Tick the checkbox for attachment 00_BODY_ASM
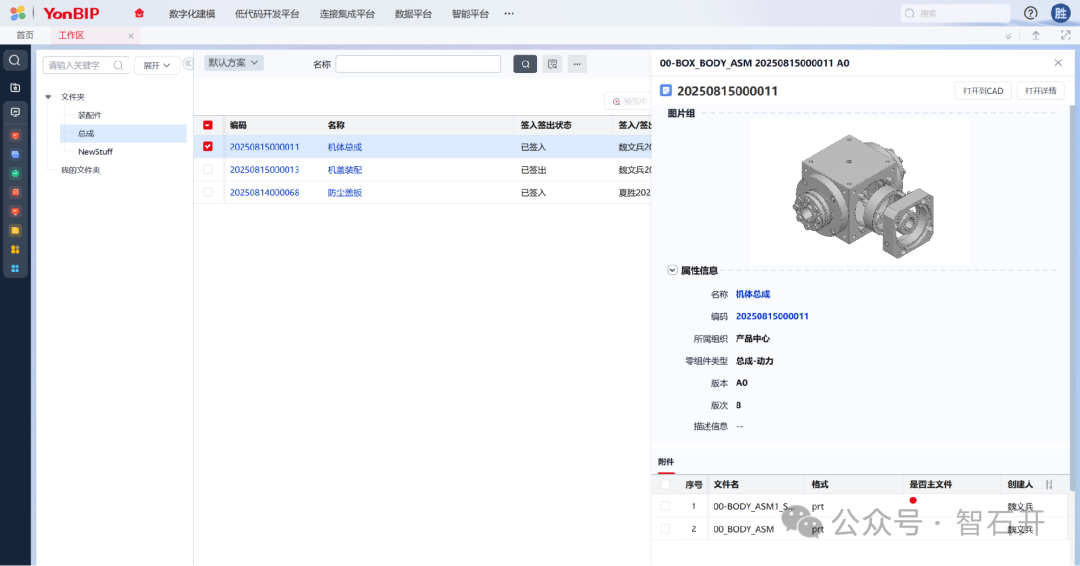The image size is (1080, 566). point(665,529)
